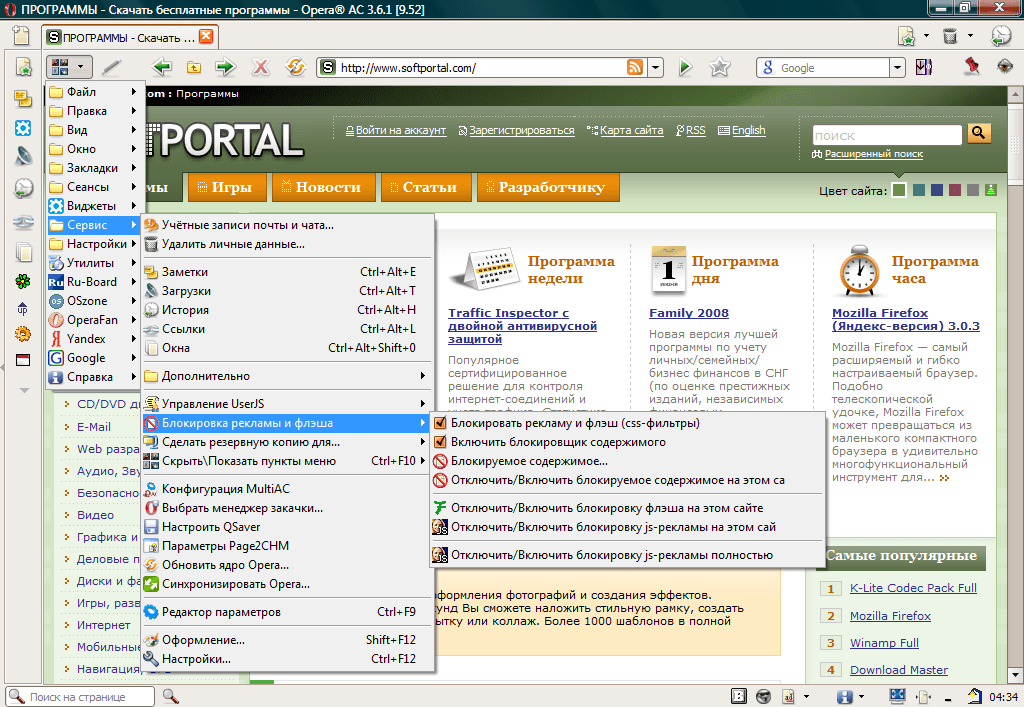1024x707 pixels.
Task: Click the Softportal 'поиск' search field
Action: click(887, 135)
